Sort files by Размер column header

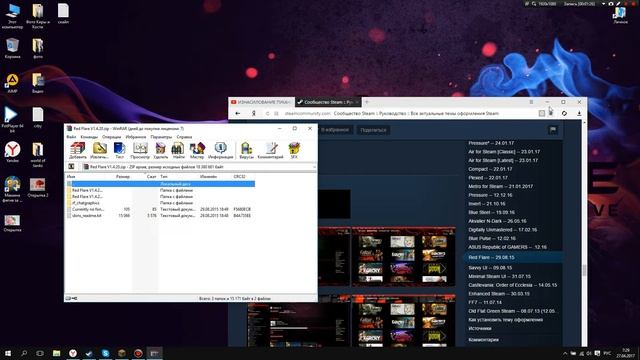coord(123,177)
